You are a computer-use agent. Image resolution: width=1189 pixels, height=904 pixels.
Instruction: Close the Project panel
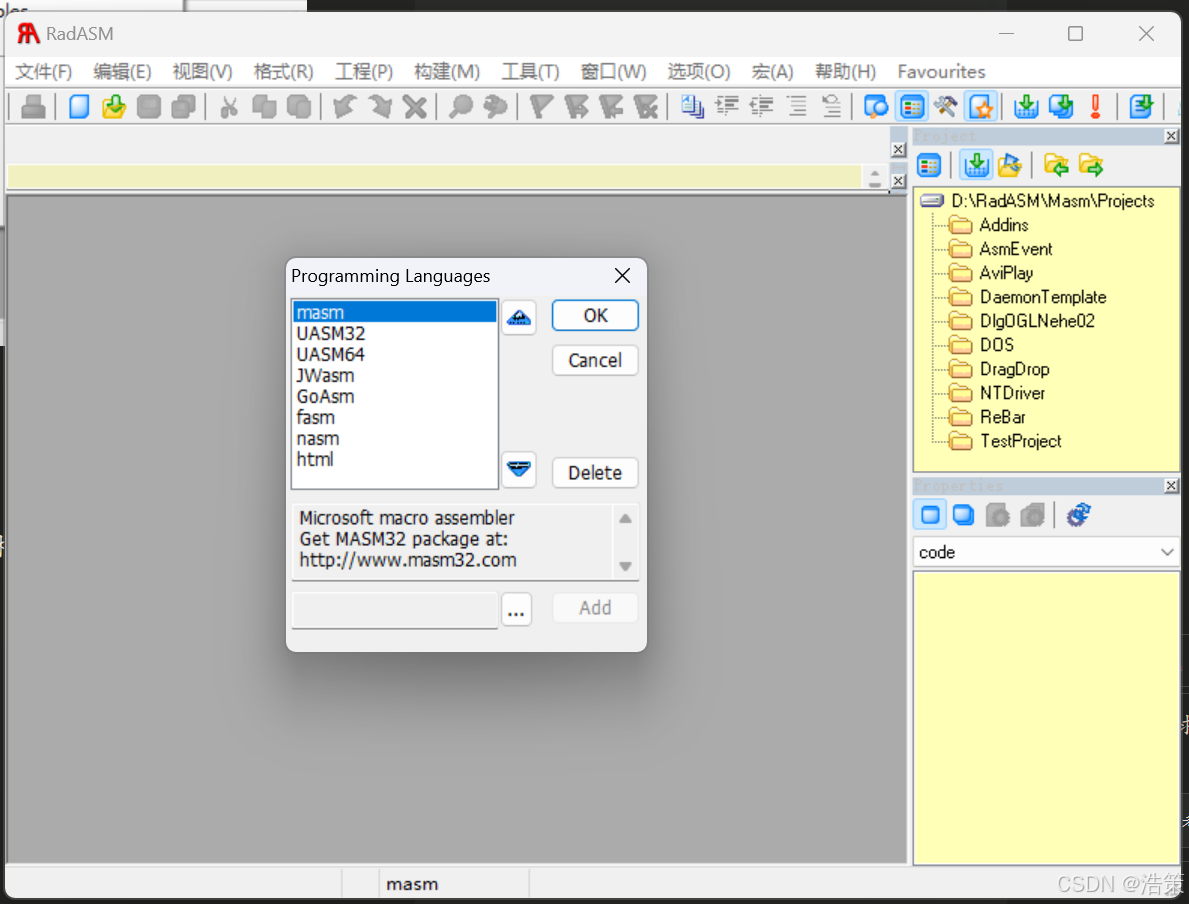(1171, 136)
